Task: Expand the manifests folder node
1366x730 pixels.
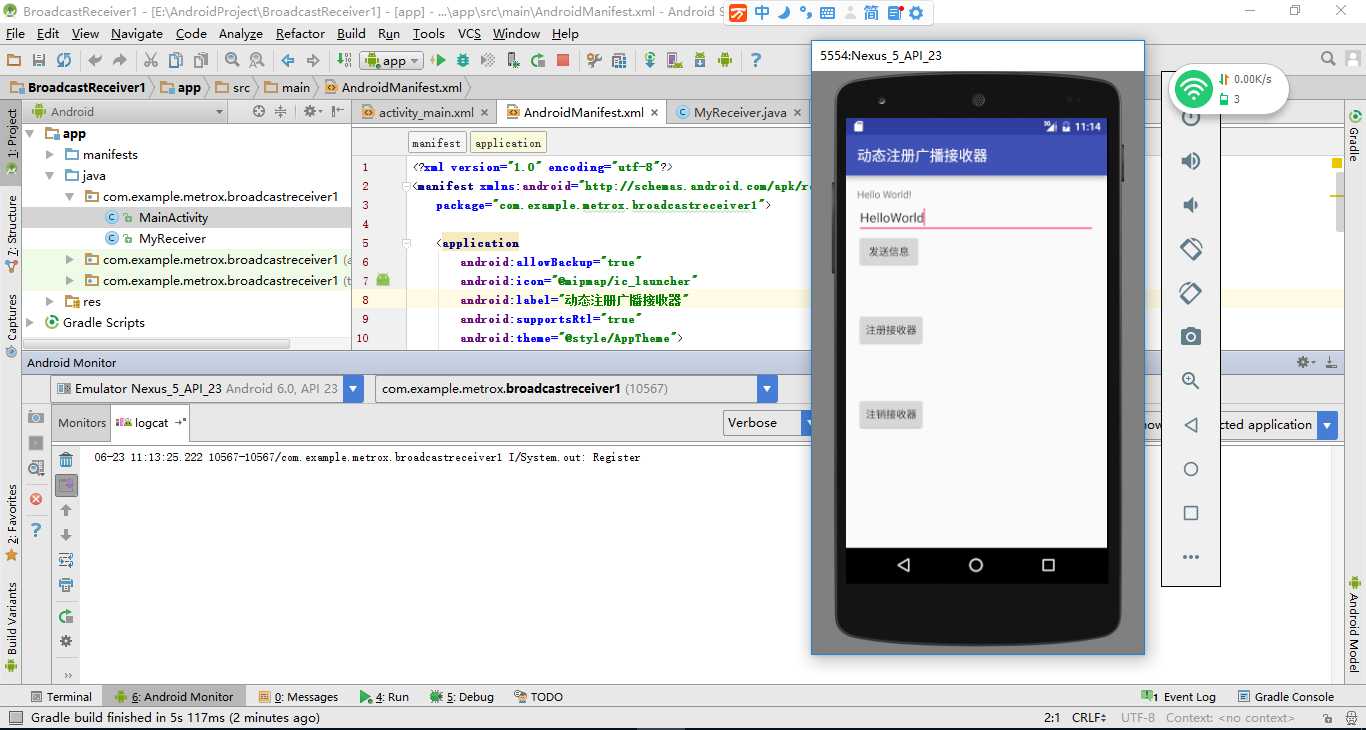Action: coord(50,155)
